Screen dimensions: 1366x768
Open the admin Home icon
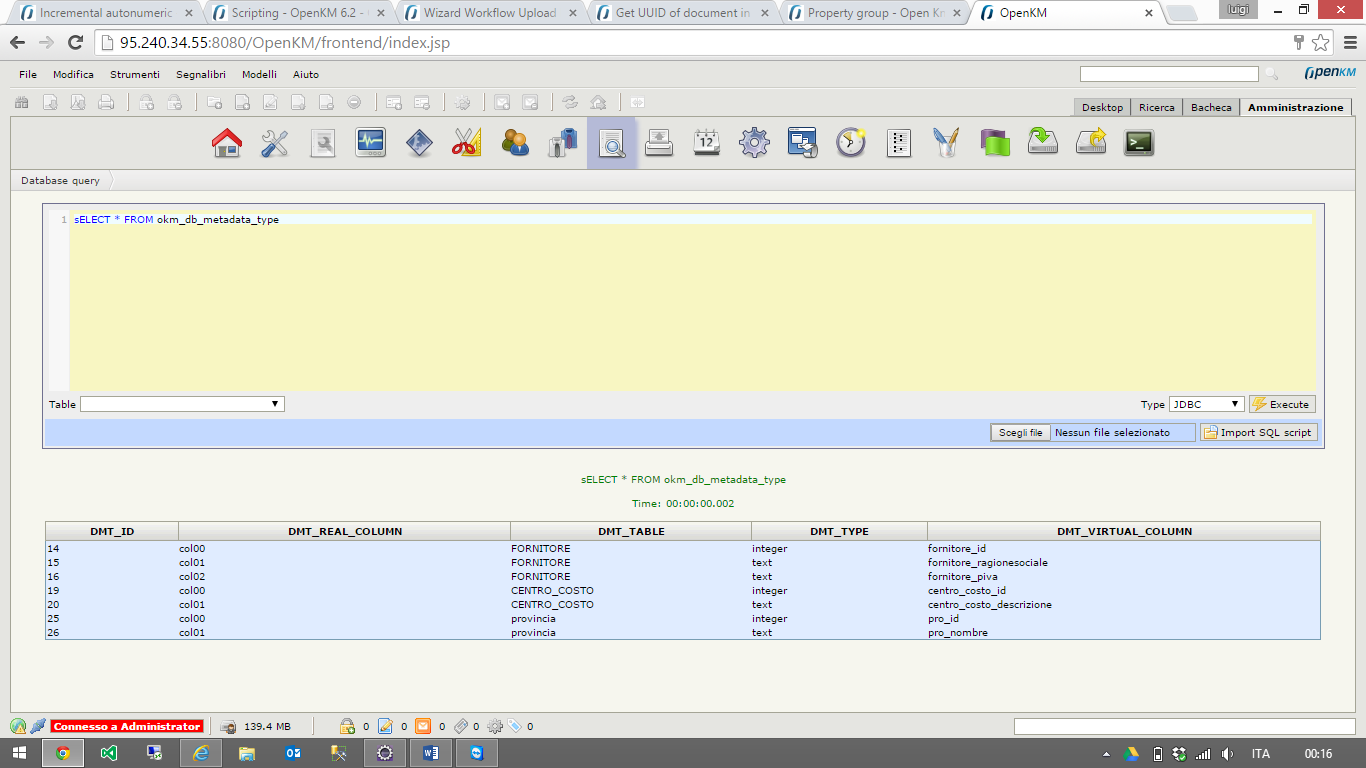[x=227, y=143]
